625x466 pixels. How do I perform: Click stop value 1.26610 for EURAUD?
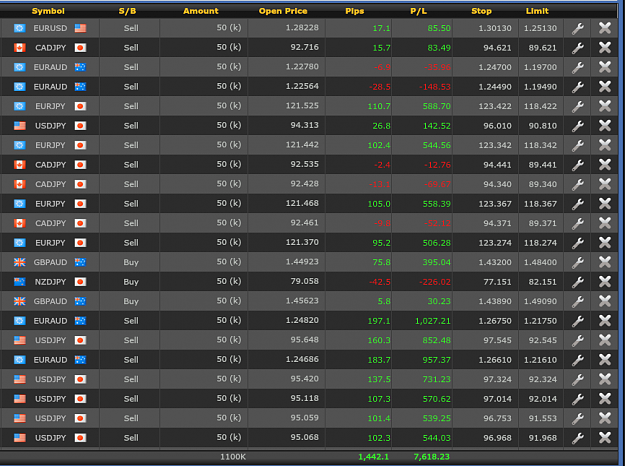pos(495,360)
